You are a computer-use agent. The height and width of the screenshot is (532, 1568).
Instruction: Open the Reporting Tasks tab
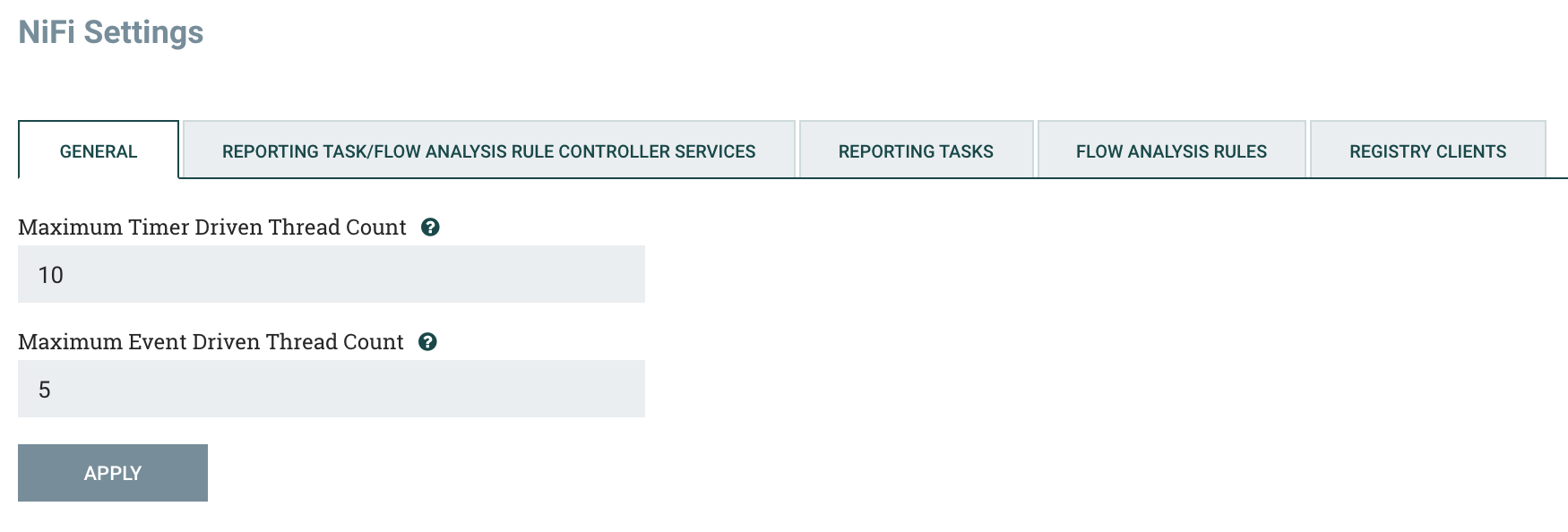pyautogui.click(x=916, y=150)
